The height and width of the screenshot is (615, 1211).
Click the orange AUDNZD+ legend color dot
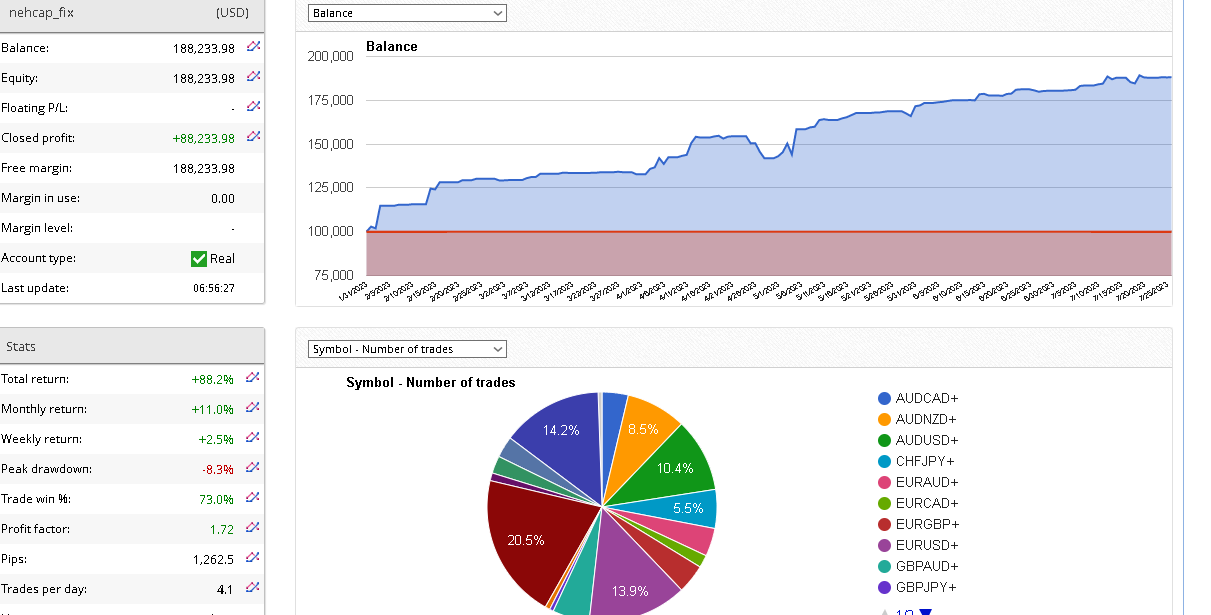coord(885,419)
